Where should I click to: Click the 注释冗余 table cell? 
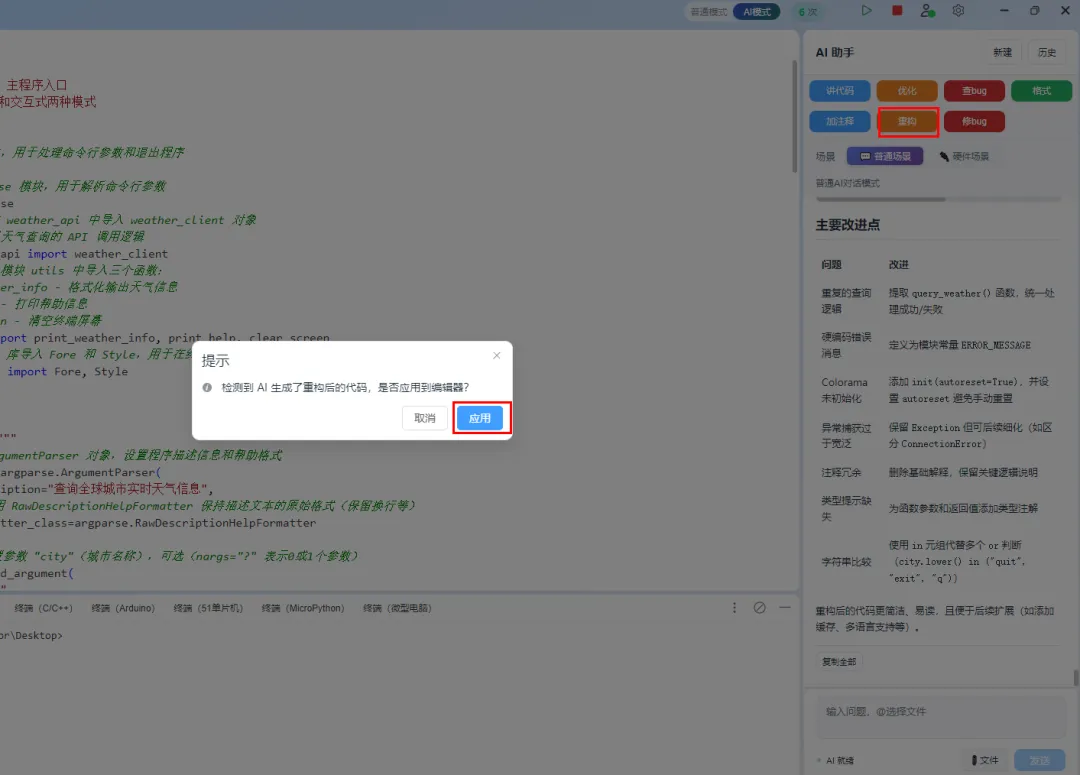841,473
